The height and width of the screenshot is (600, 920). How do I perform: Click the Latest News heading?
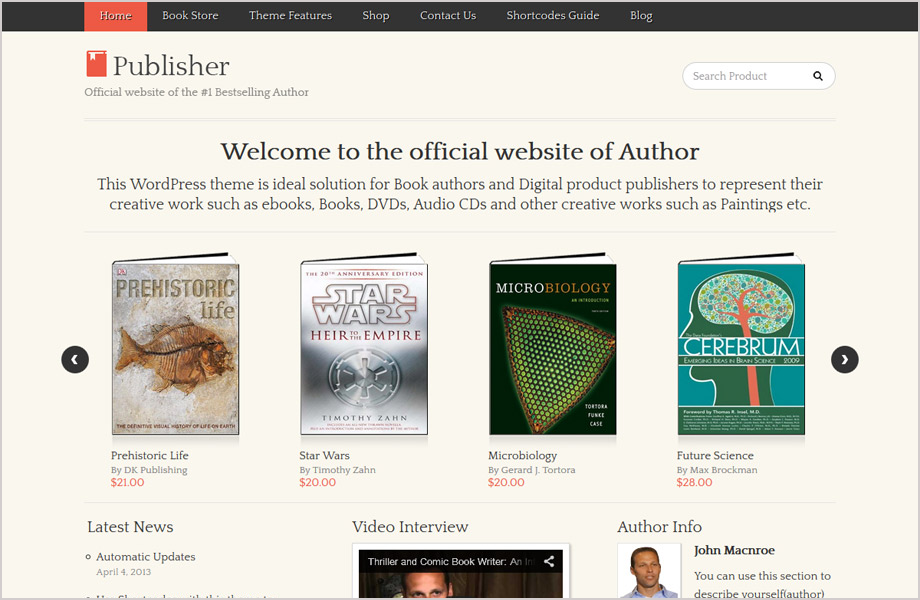(x=130, y=527)
